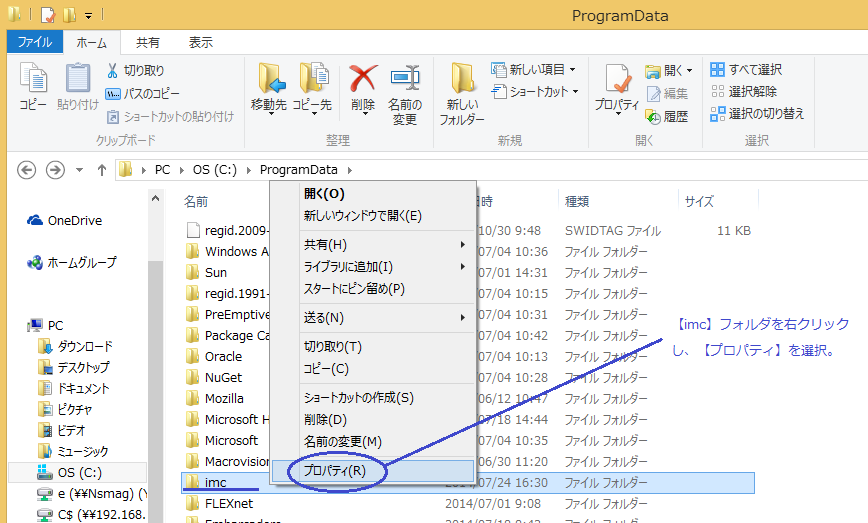This screenshot has height=523, width=868.
Task: Select プロパティ(R) in the context menu
Action: pyautogui.click(x=335, y=471)
